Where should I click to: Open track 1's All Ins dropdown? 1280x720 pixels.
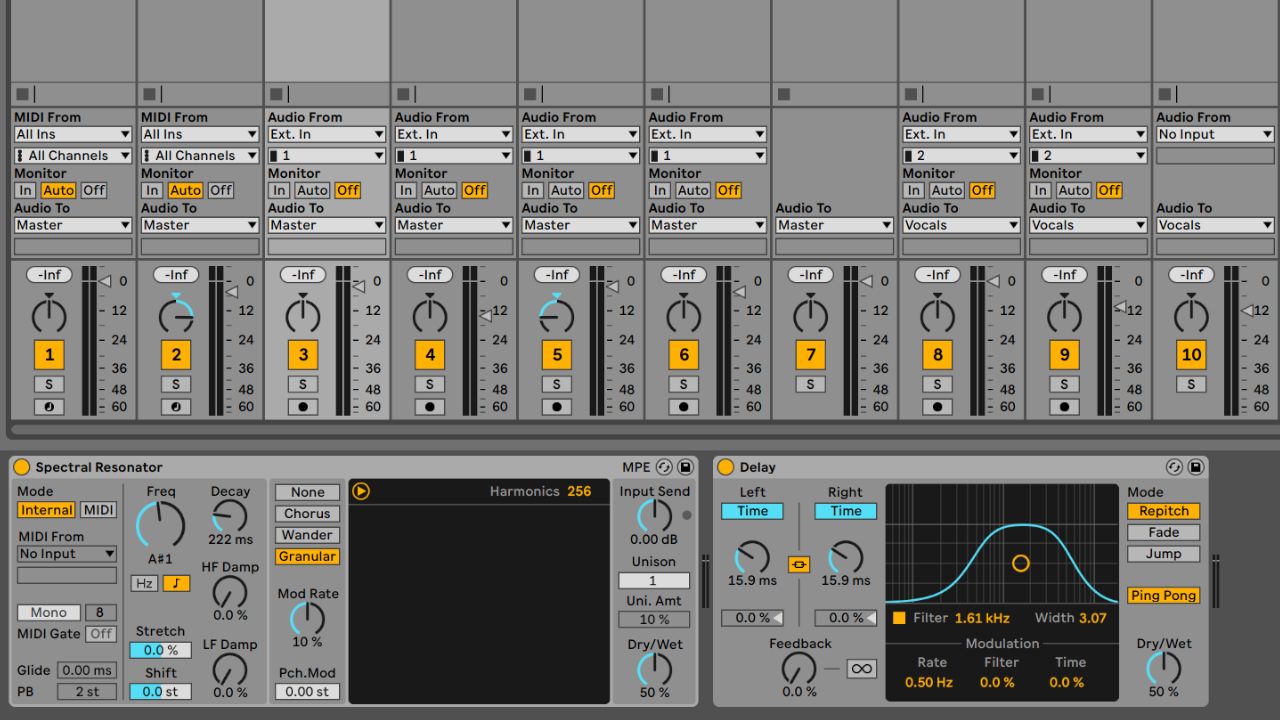click(x=73, y=134)
